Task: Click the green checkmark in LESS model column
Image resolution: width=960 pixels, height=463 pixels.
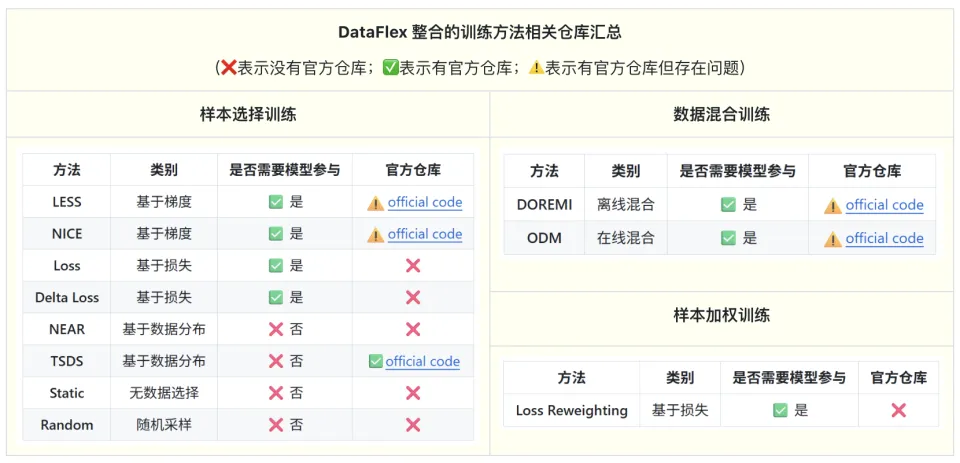Action: 276,202
